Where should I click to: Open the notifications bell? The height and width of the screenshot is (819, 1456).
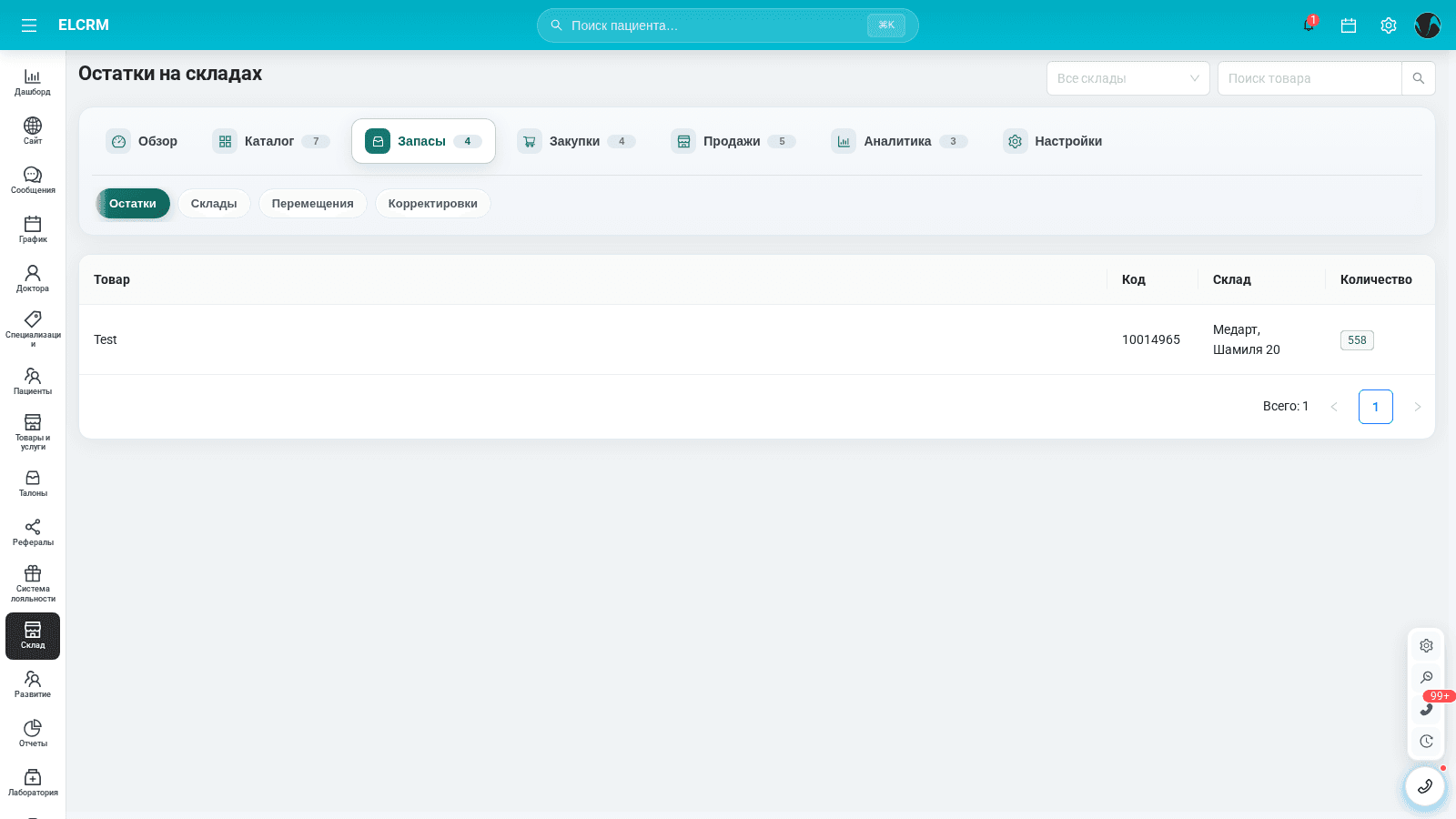pyautogui.click(x=1309, y=25)
